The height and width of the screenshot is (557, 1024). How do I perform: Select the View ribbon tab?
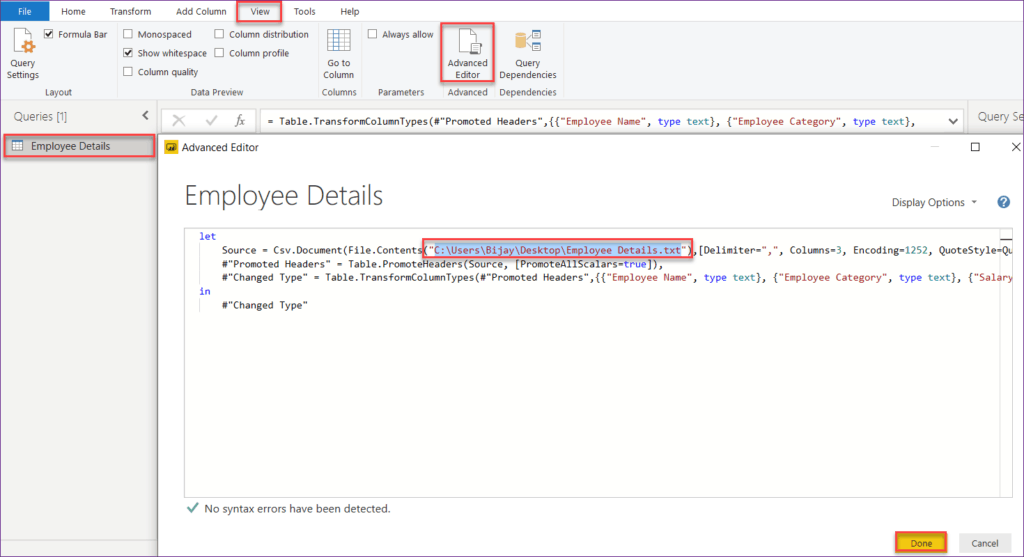(x=260, y=11)
